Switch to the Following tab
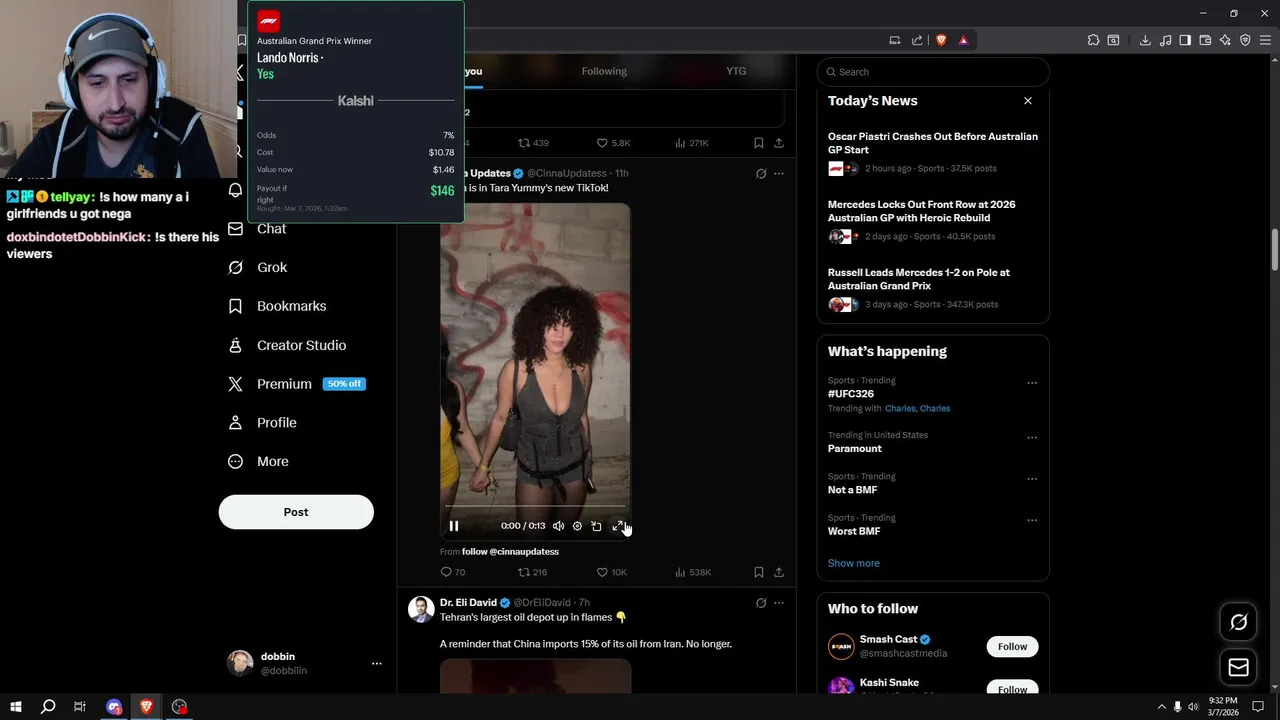 pos(604,71)
